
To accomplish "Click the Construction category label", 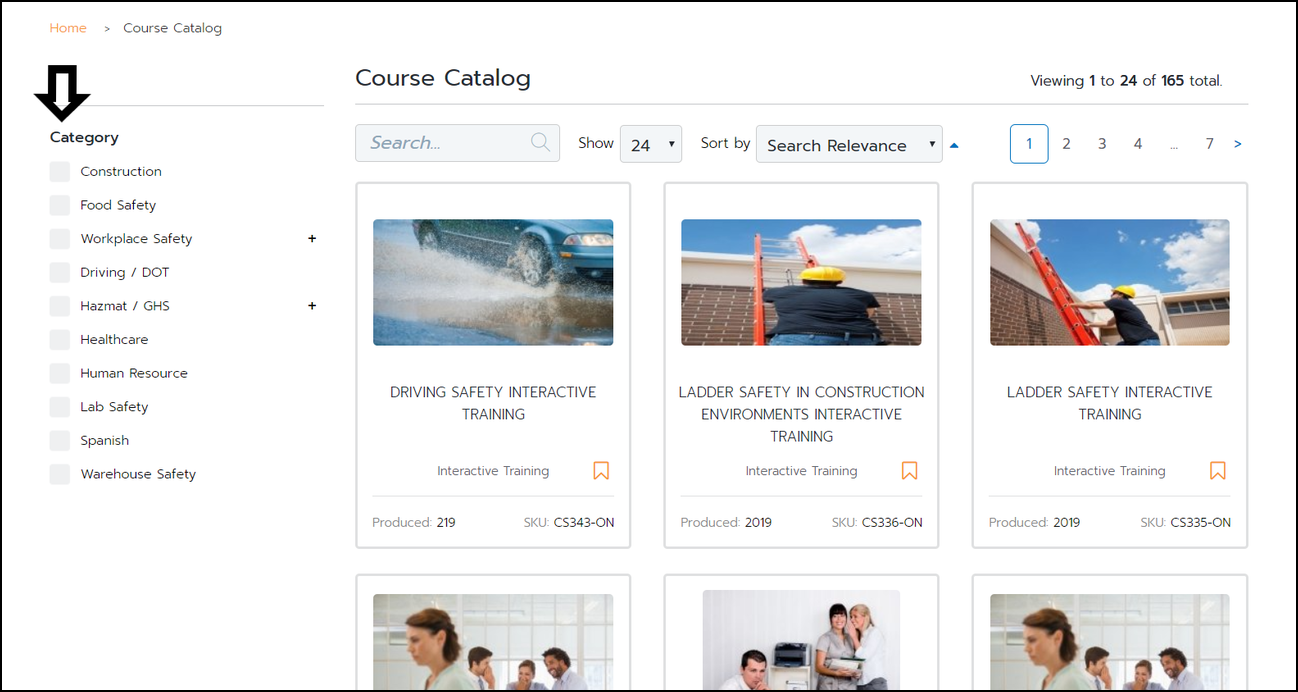I will pyautogui.click(x=121, y=171).
